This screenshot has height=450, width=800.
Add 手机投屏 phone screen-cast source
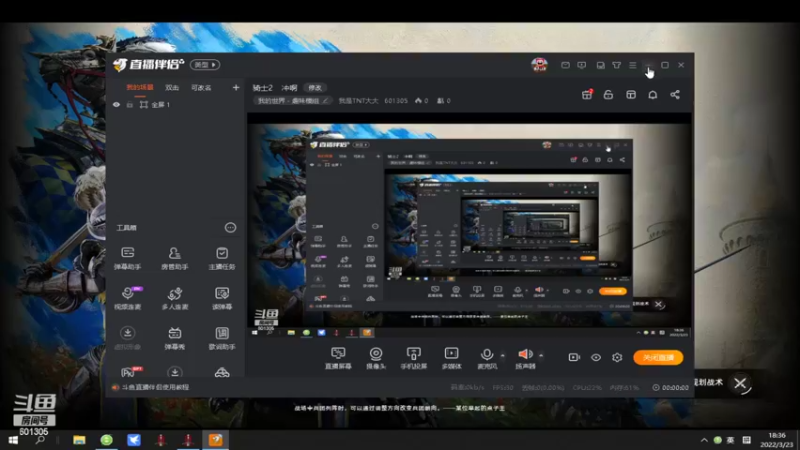tap(413, 358)
